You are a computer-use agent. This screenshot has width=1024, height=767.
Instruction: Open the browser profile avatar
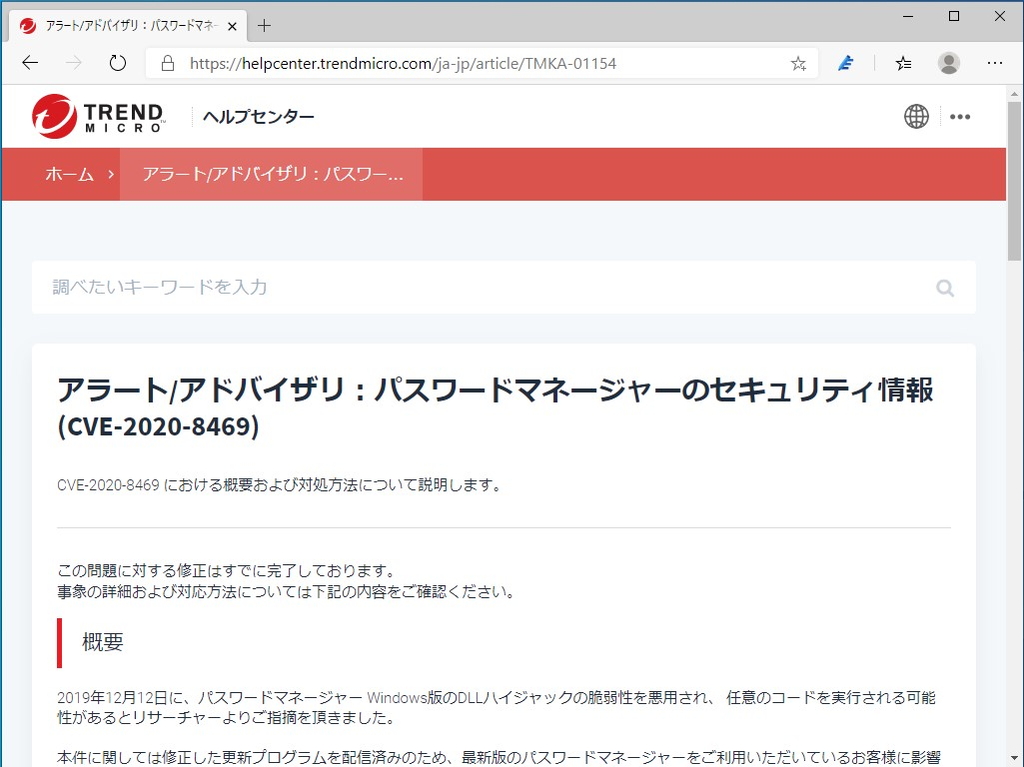pyautogui.click(x=948, y=62)
